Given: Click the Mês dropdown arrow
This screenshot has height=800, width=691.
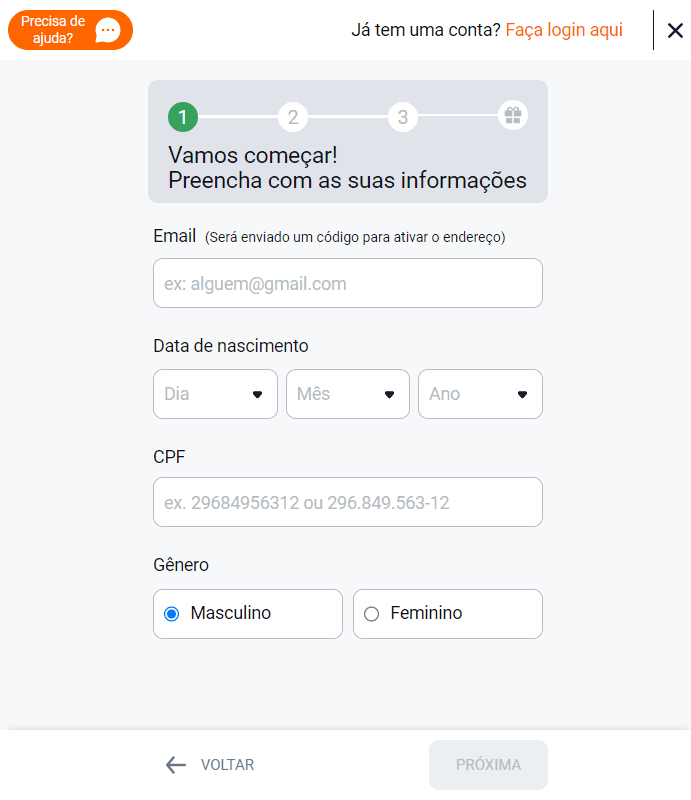Looking at the screenshot, I should (389, 394).
